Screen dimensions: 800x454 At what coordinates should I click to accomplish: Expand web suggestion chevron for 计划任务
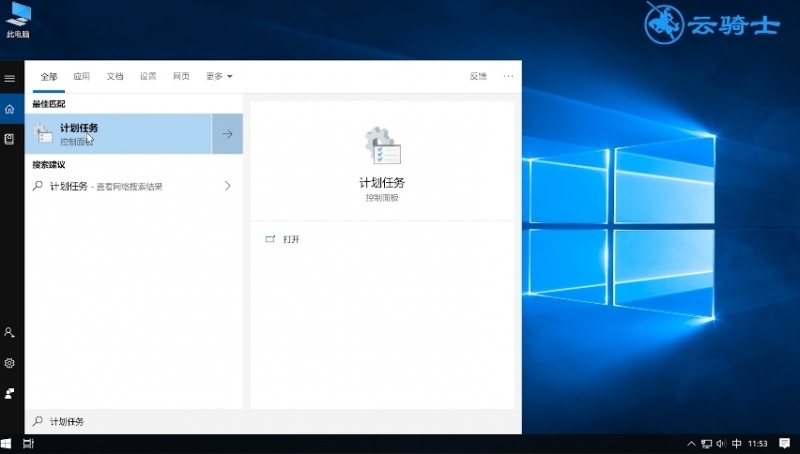(x=228, y=186)
